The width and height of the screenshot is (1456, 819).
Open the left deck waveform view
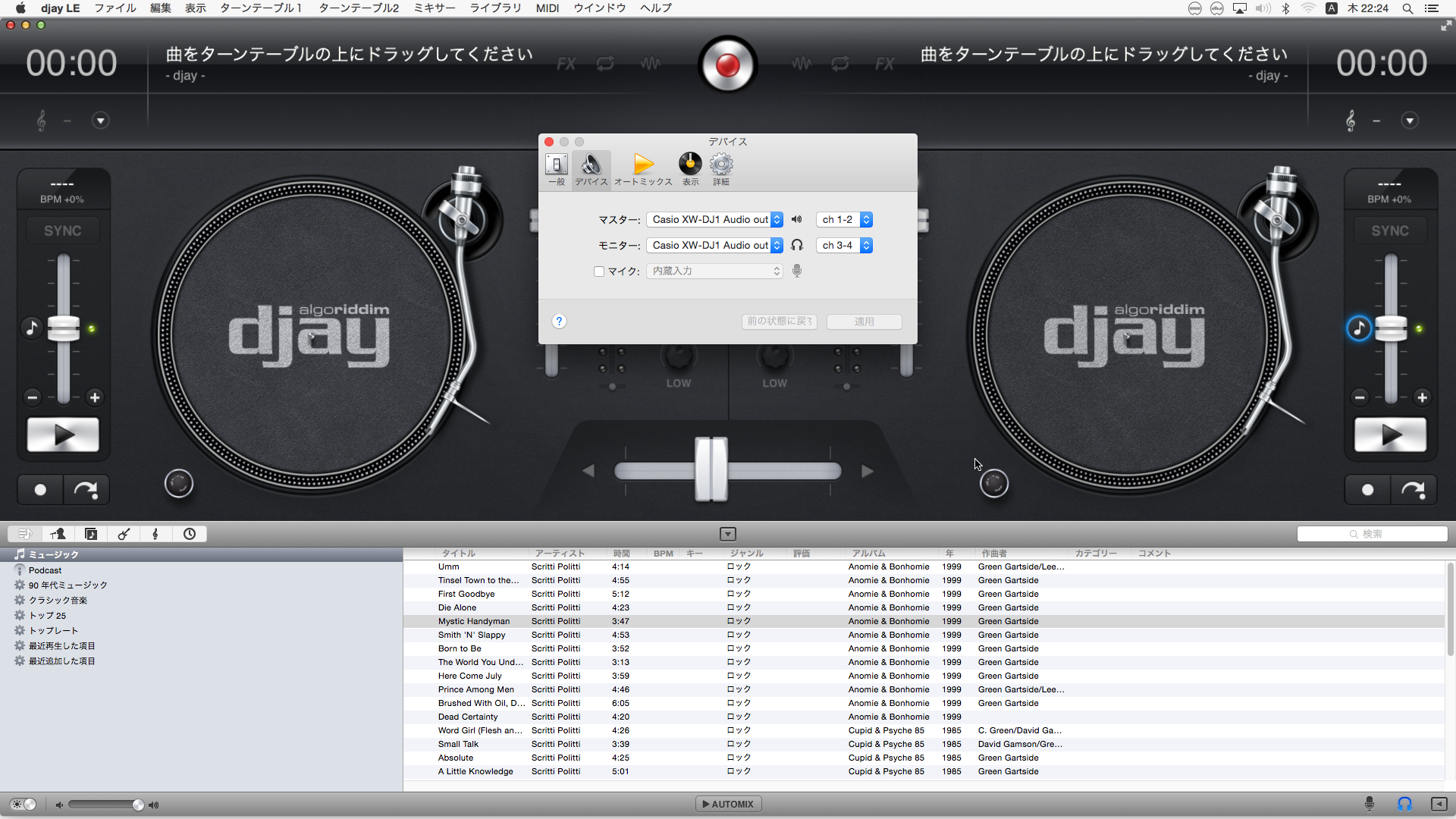(650, 64)
